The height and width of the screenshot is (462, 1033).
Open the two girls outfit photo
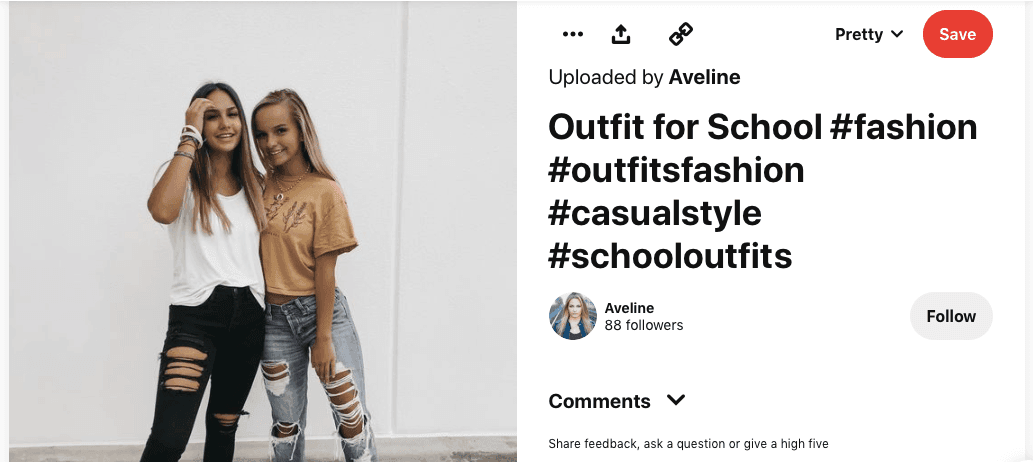coord(262,231)
